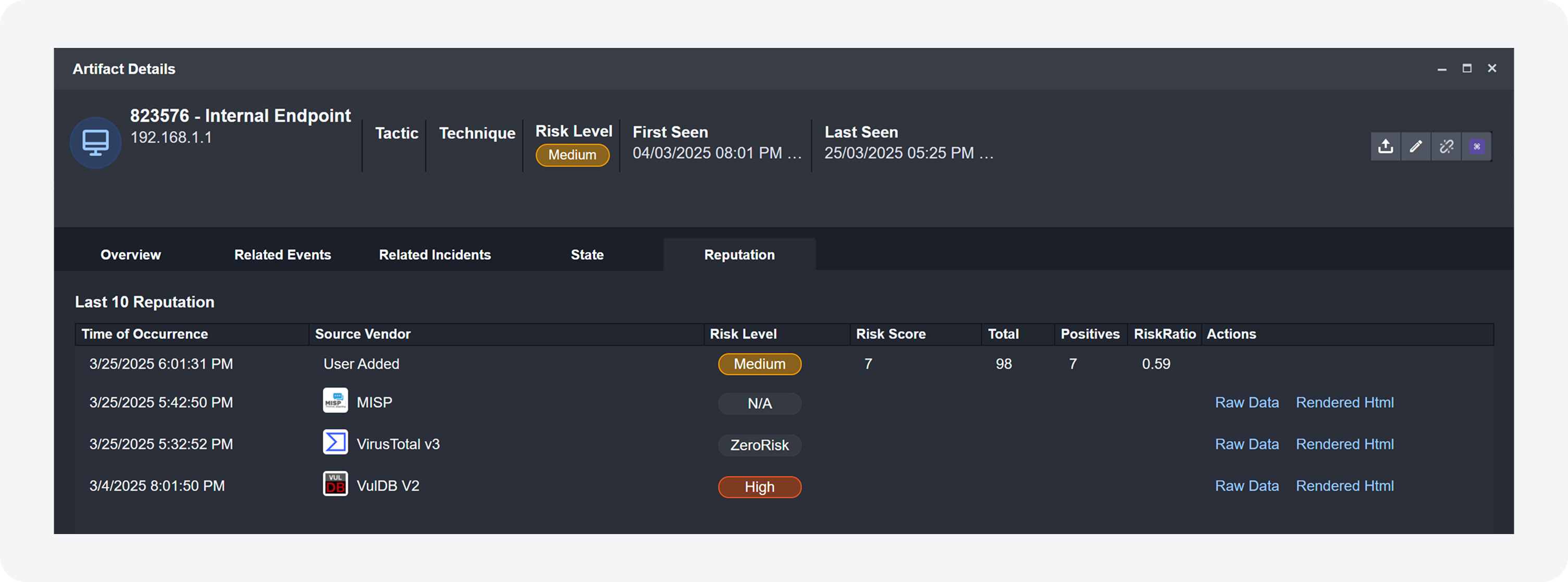This screenshot has width=1568, height=582.
Task: Click the export/upload artifact icon
Action: 1385,146
